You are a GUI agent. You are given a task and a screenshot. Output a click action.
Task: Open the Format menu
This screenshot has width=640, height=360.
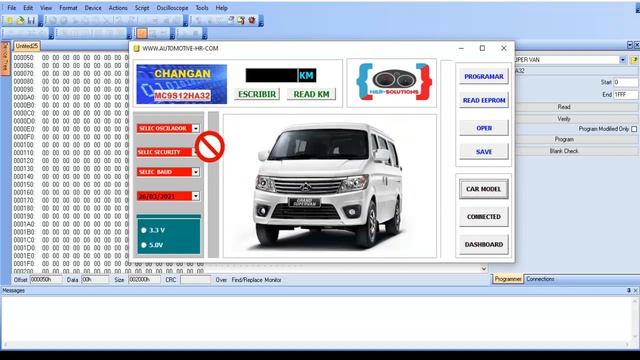pos(68,8)
